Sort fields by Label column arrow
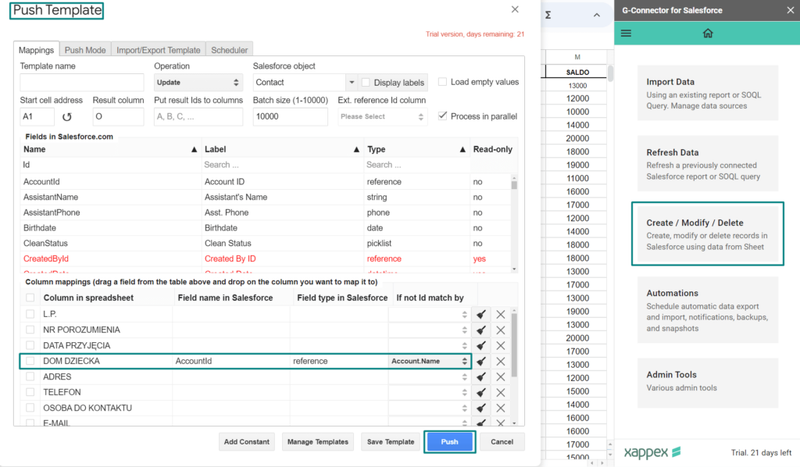Viewport: 800px width, 467px height. (x=356, y=150)
